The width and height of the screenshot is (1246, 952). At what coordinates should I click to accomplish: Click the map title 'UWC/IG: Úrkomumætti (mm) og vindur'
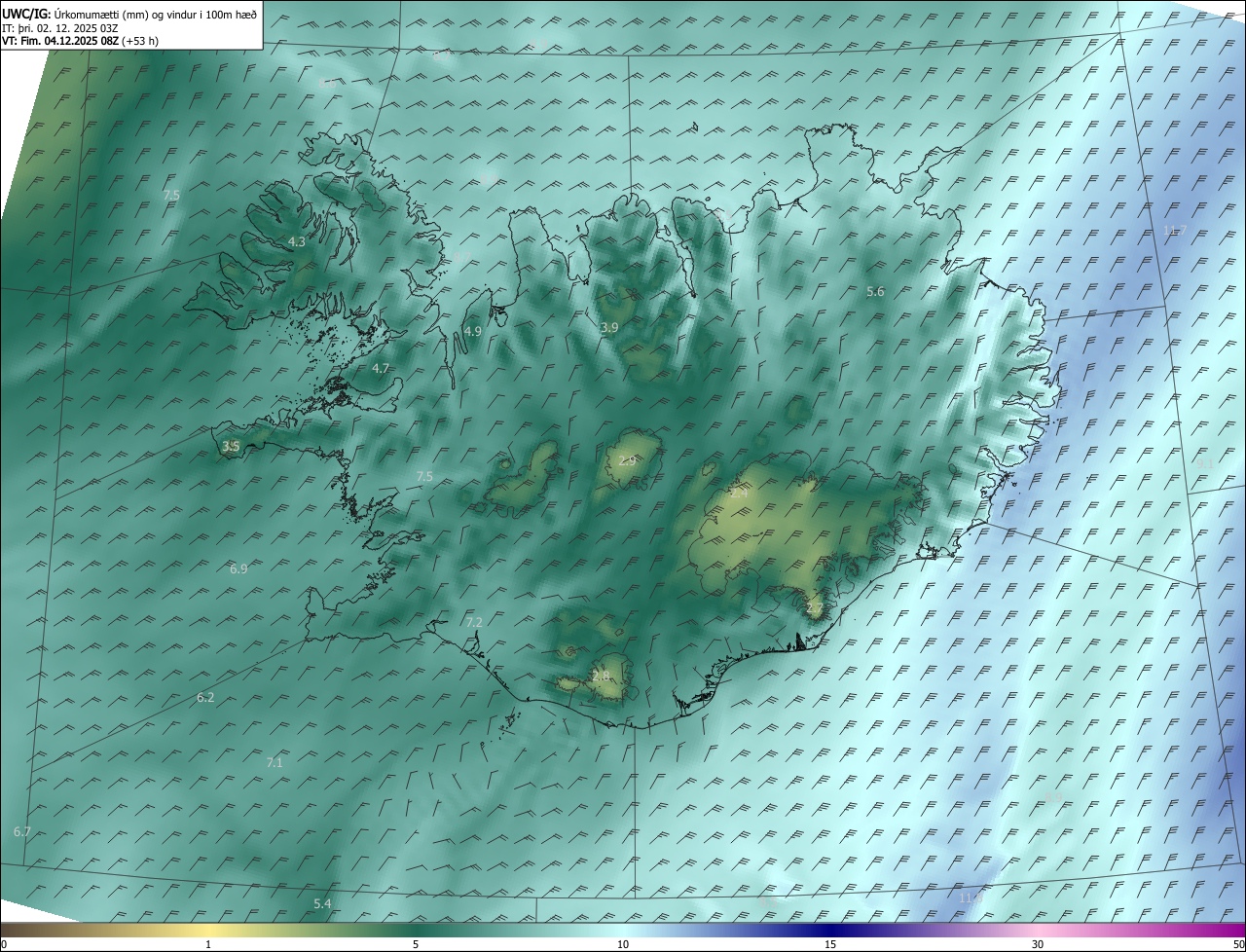129,14
